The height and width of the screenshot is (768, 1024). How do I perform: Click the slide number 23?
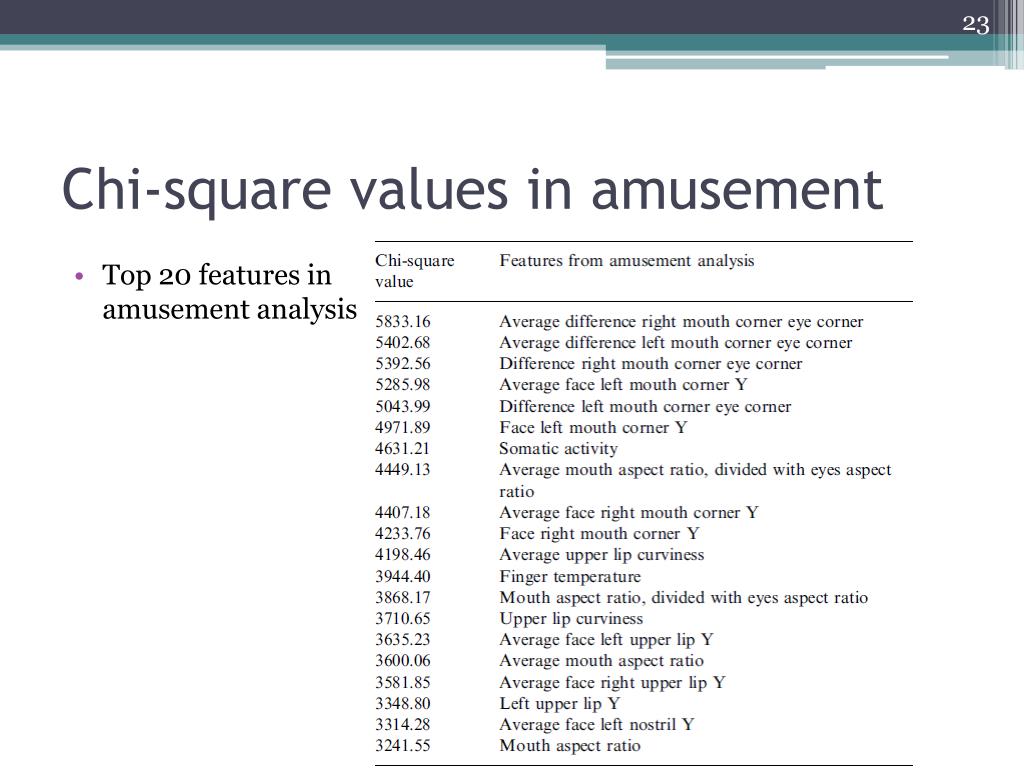pyautogui.click(x=976, y=25)
